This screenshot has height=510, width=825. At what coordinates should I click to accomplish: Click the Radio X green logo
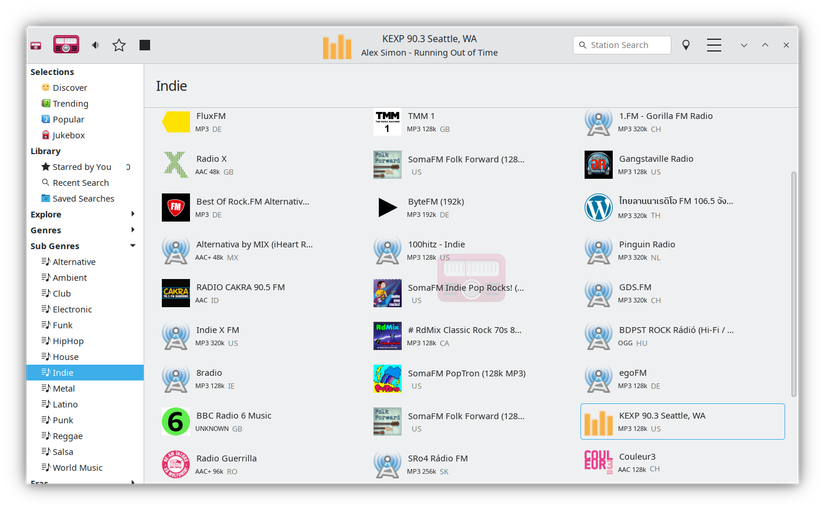point(176,164)
